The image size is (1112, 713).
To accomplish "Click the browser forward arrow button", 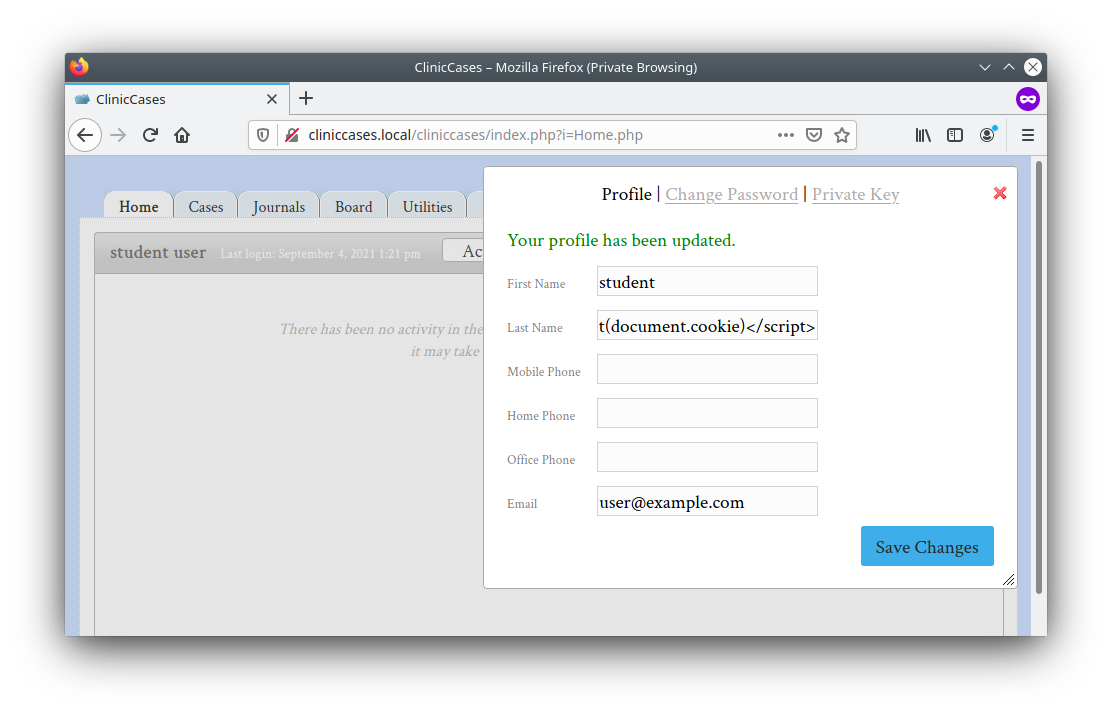I will (118, 135).
